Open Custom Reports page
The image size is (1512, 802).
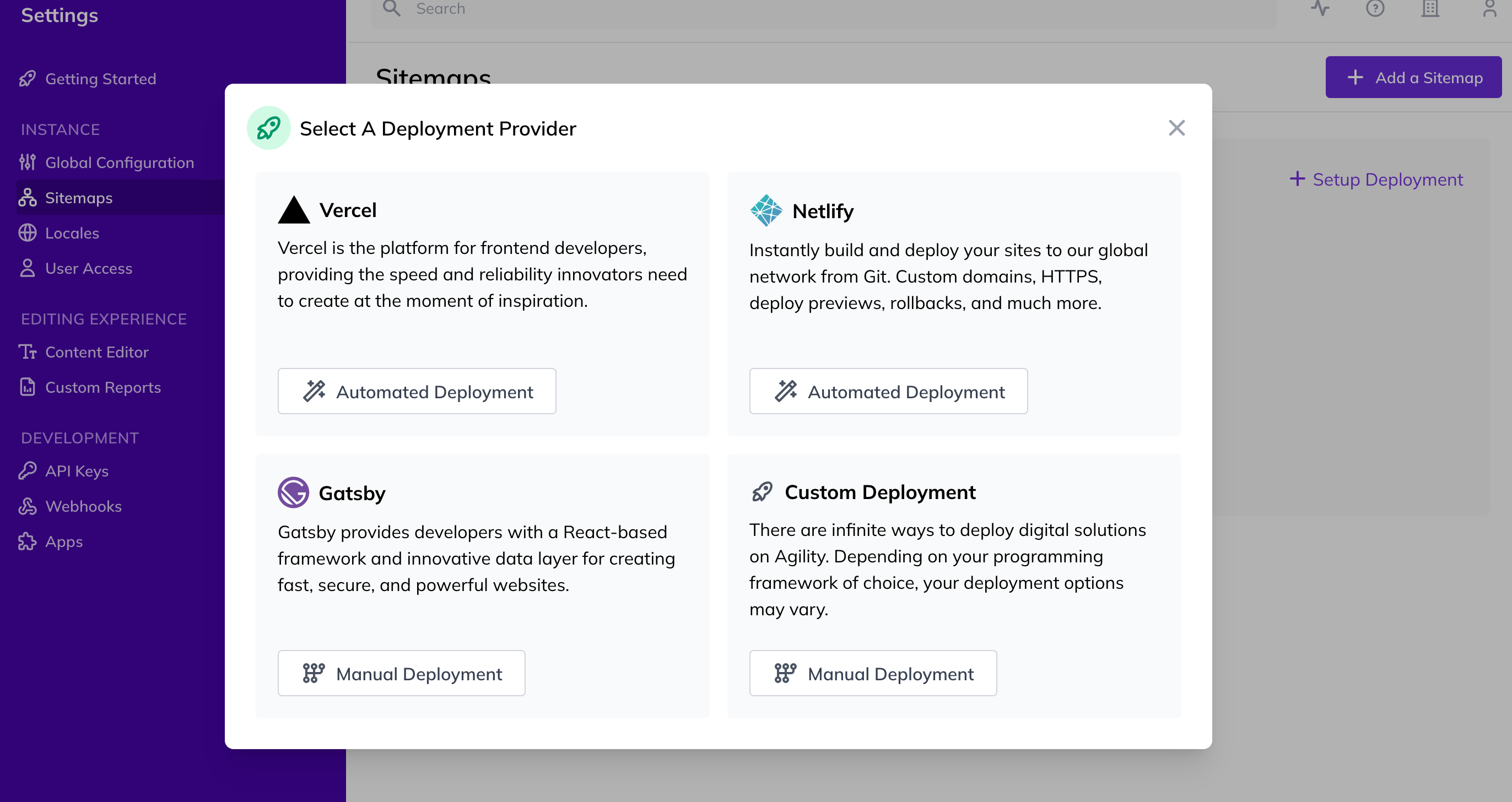pyautogui.click(x=102, y=387)
